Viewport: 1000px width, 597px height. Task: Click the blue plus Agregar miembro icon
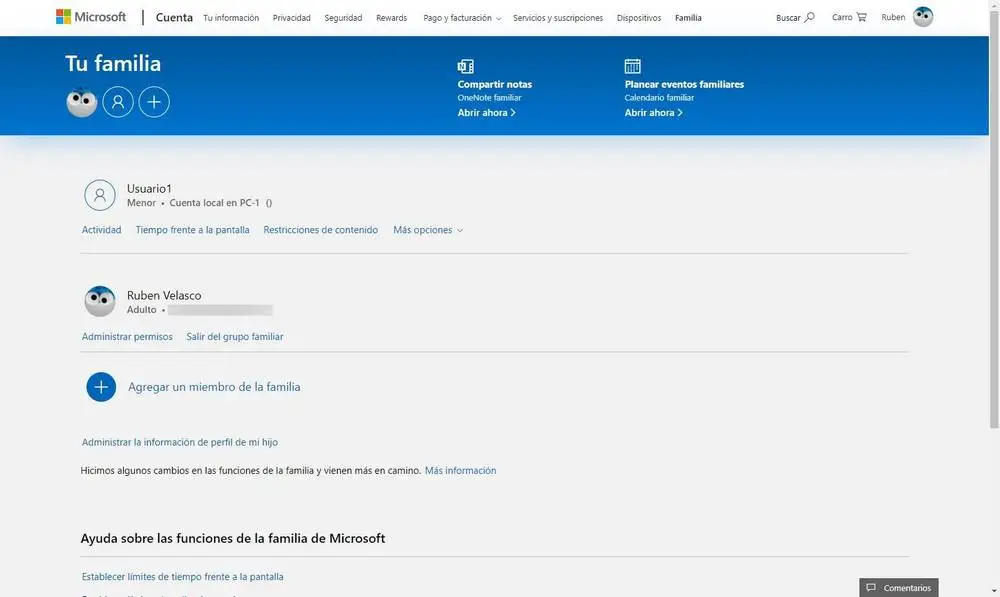(x=101, y=387)
